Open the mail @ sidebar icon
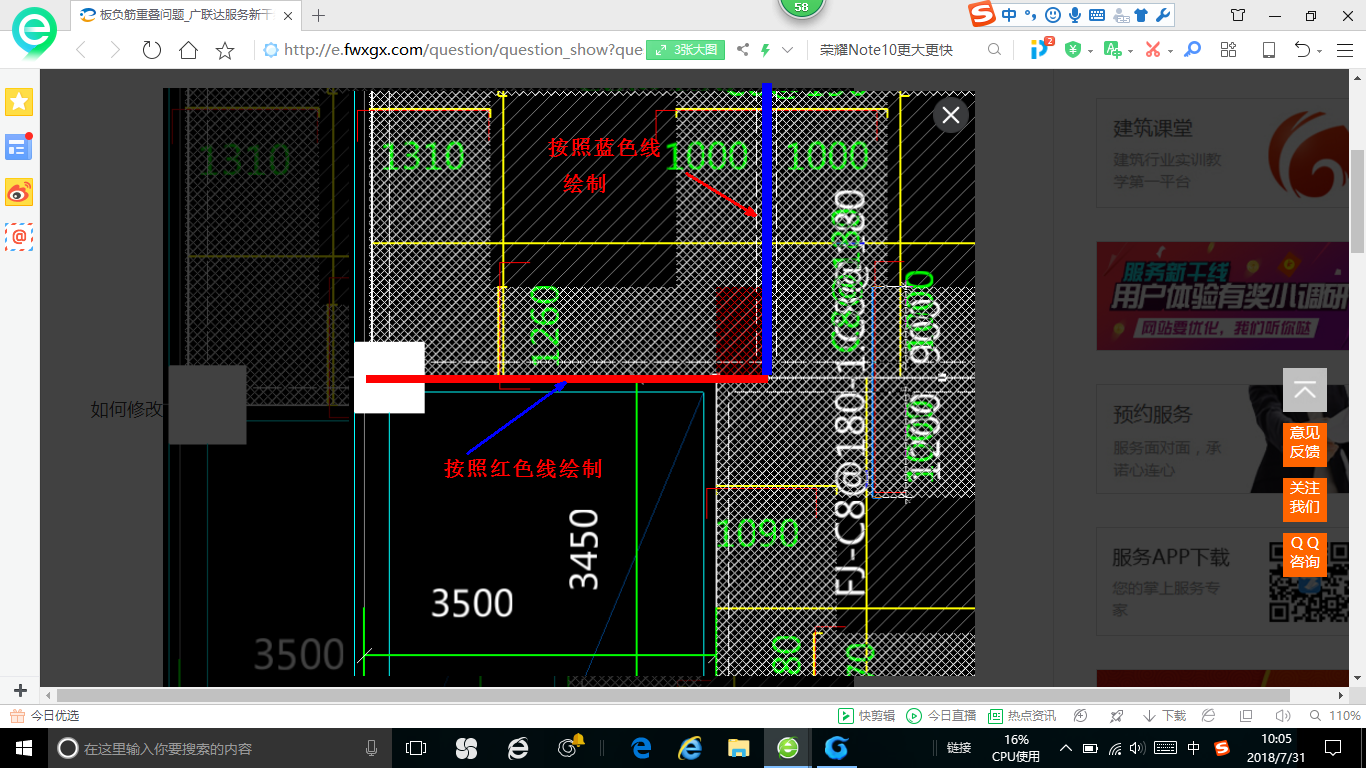1366x768 pixels. point(19,237)
